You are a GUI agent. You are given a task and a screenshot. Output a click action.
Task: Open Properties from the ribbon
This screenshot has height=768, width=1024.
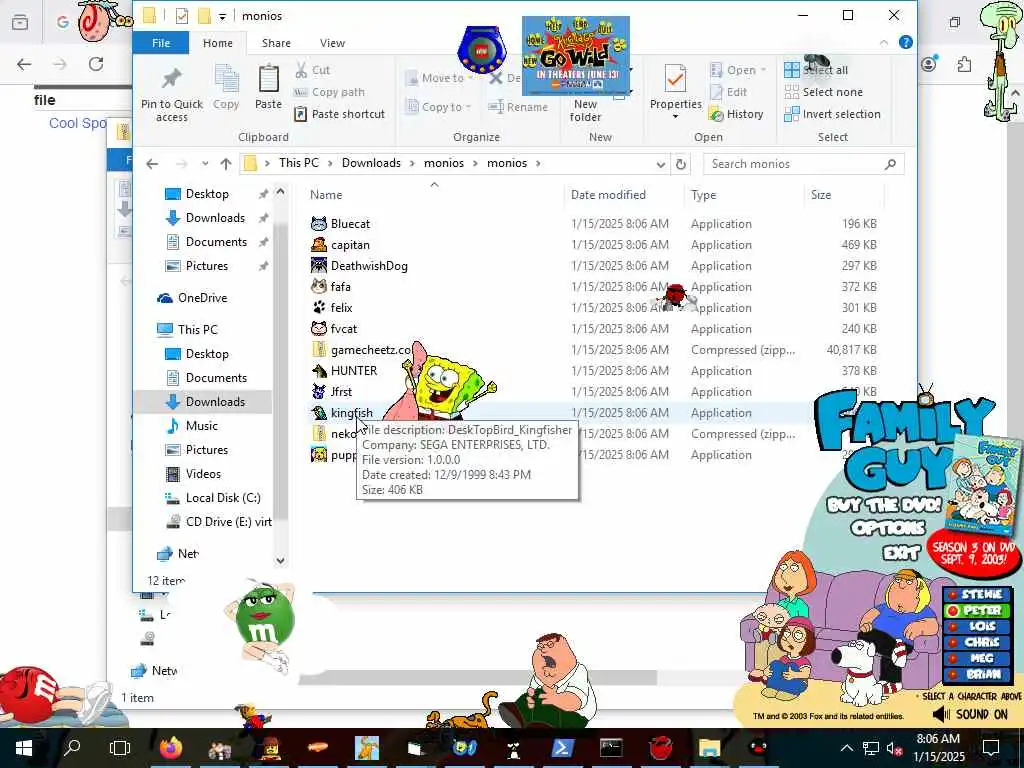[x=675, y=91]
